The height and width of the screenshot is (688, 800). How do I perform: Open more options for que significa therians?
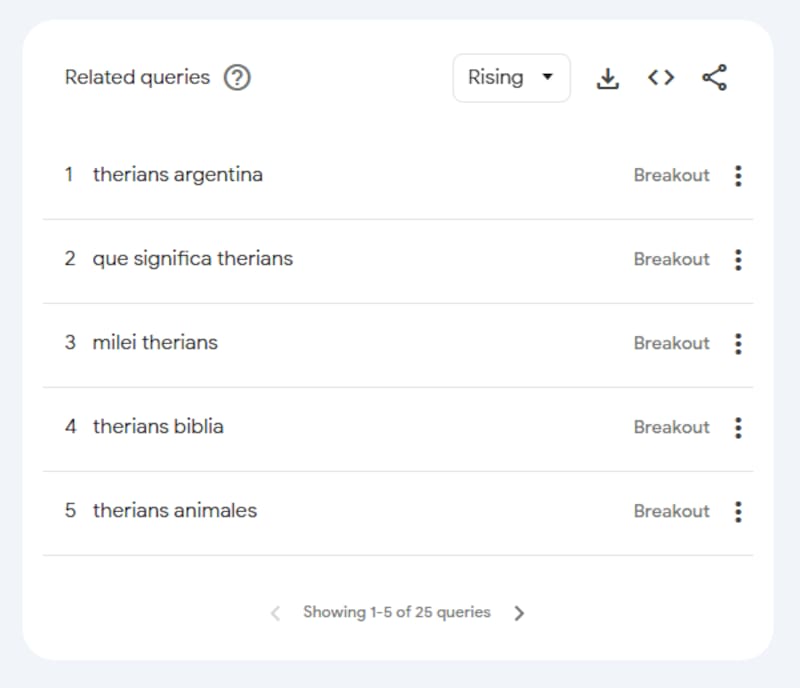pyautogui.click(x=738, y=260)
